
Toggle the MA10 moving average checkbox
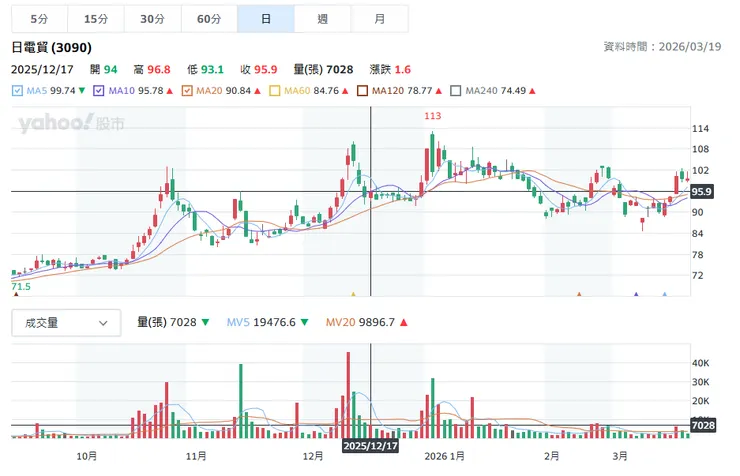tap(99, 91)
